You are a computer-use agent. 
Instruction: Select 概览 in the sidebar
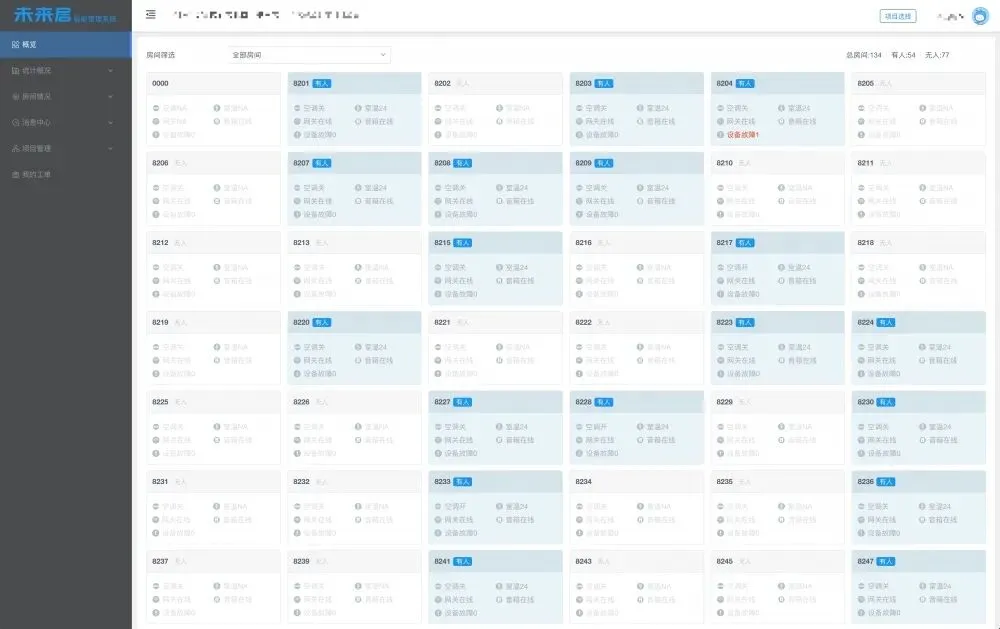tap(65, 45)
